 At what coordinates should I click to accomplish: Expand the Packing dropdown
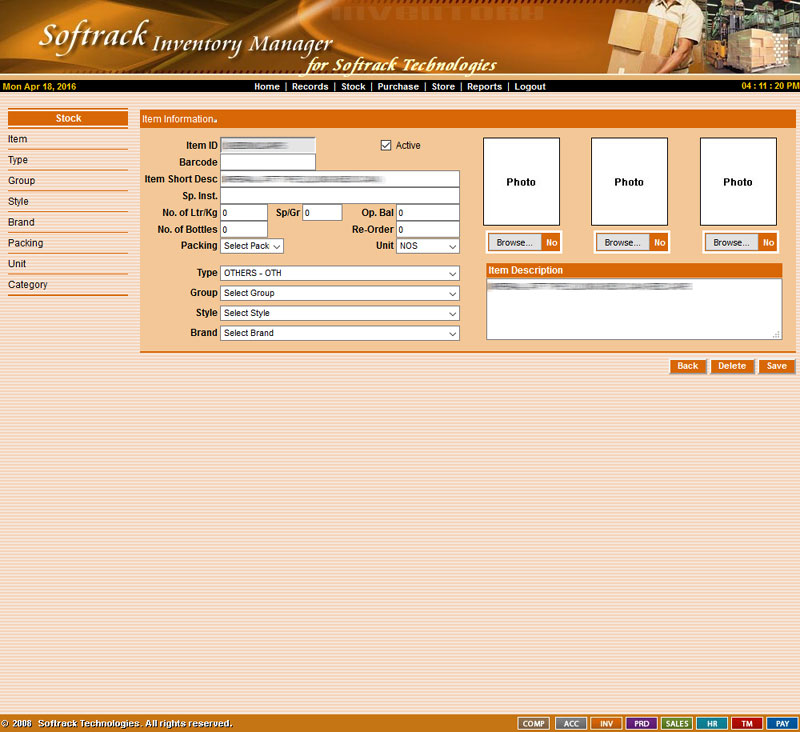pos(252,246)
